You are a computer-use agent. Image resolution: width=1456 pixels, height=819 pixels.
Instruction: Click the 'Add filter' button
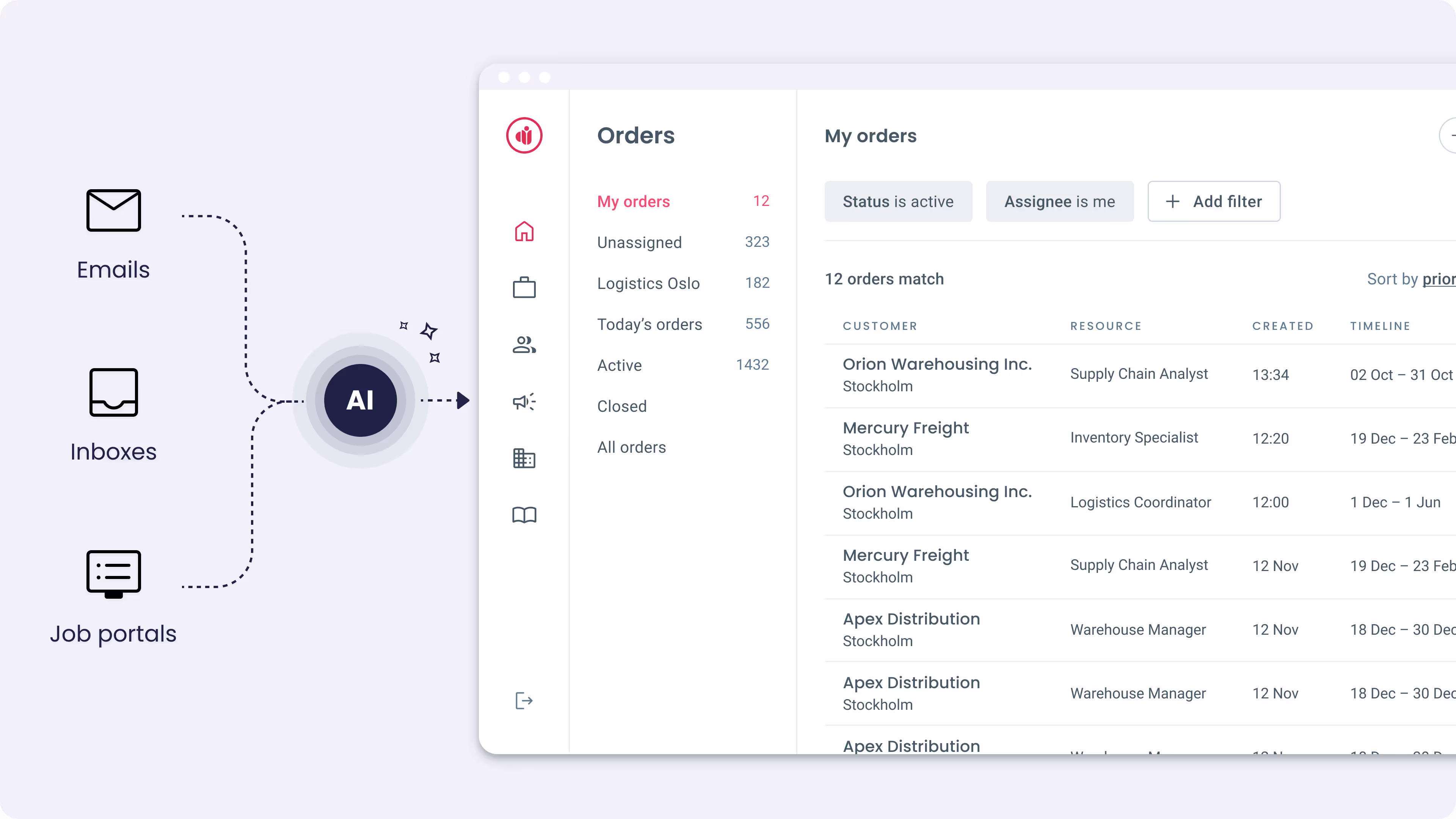[x=1214, y=201]
